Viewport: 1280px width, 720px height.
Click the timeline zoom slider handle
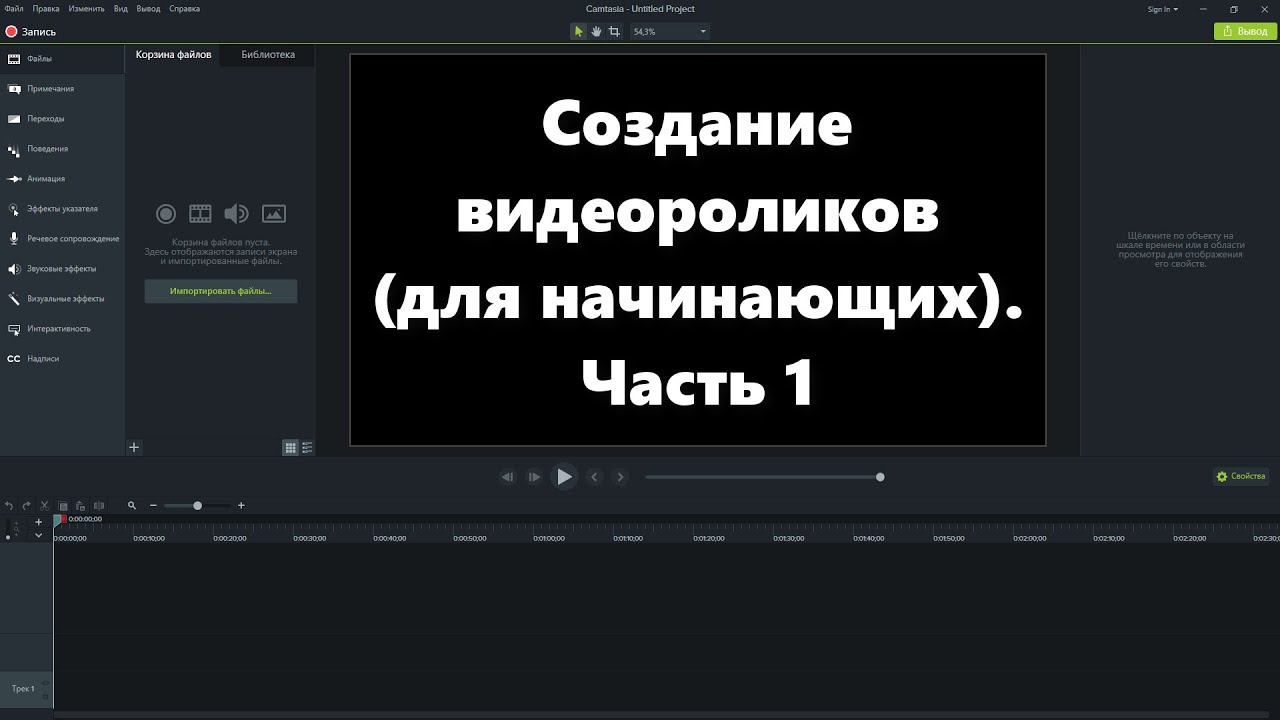tap(197, 506)
